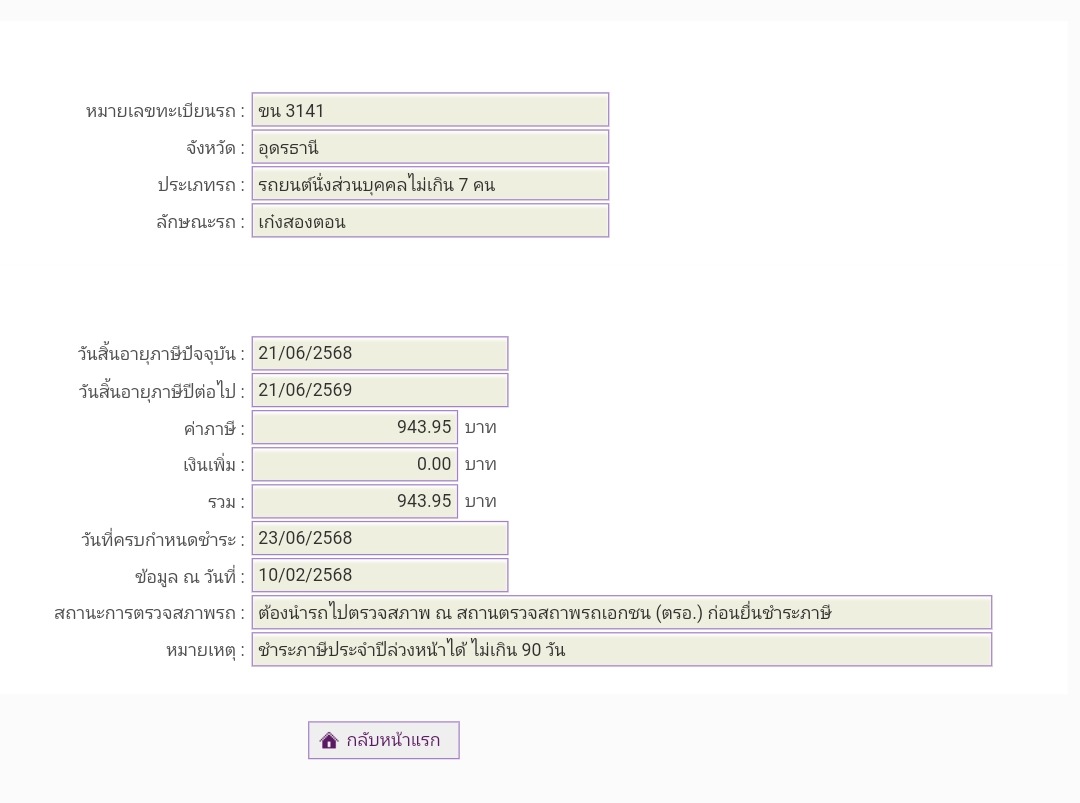
Task: Click the ข้อมูล ณ วันที่ field
Action: (379, 575)
